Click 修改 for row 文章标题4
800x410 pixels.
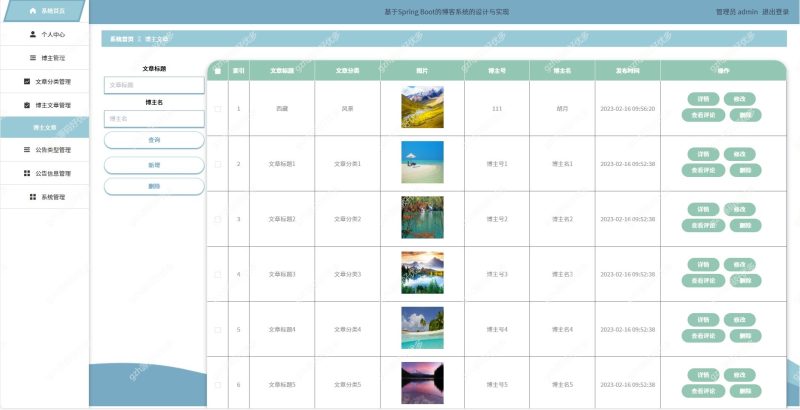(x=739, y=320)
